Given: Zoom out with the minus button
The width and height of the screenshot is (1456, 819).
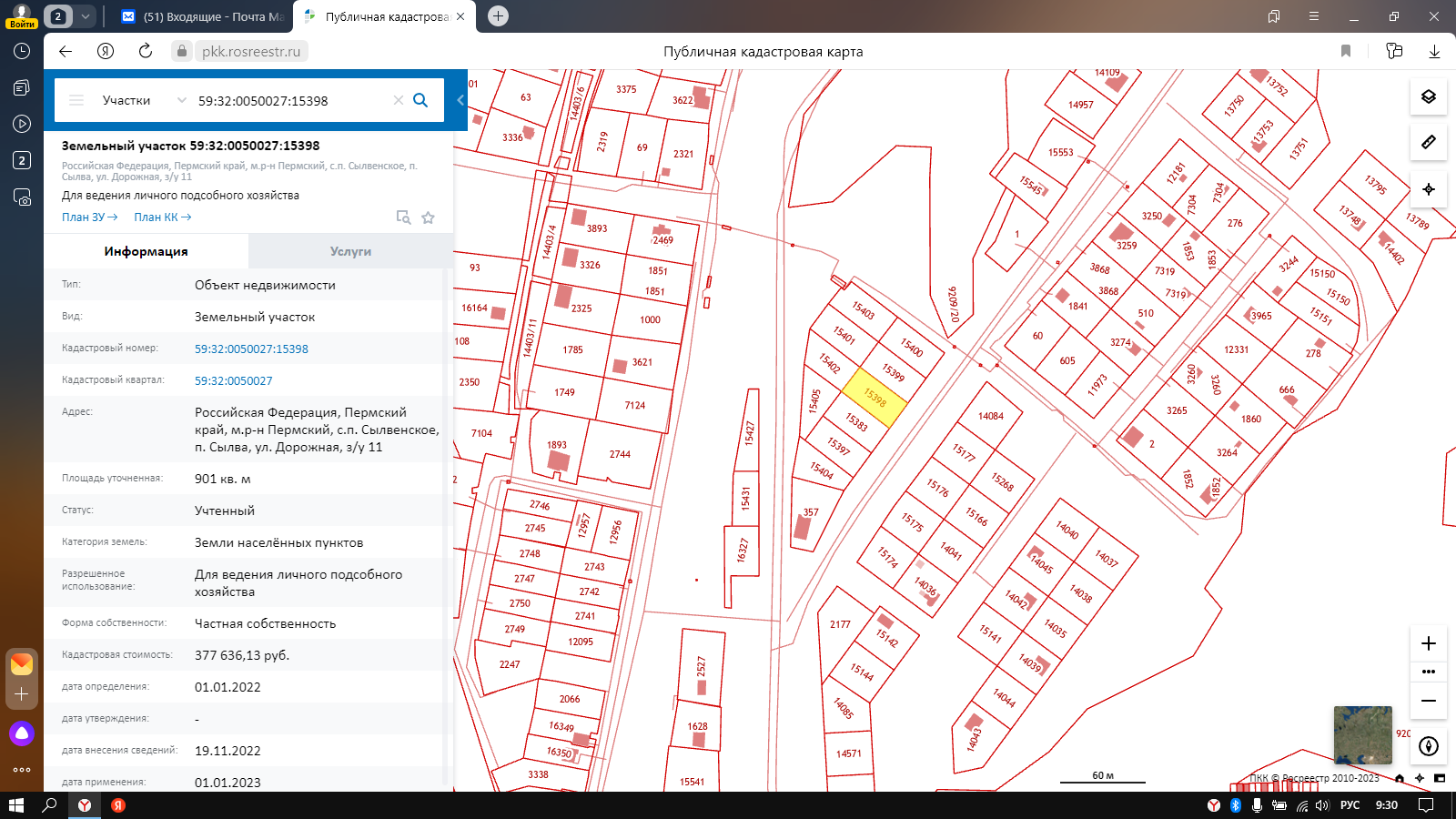Looking at the screenshot, I should 1428,701.
